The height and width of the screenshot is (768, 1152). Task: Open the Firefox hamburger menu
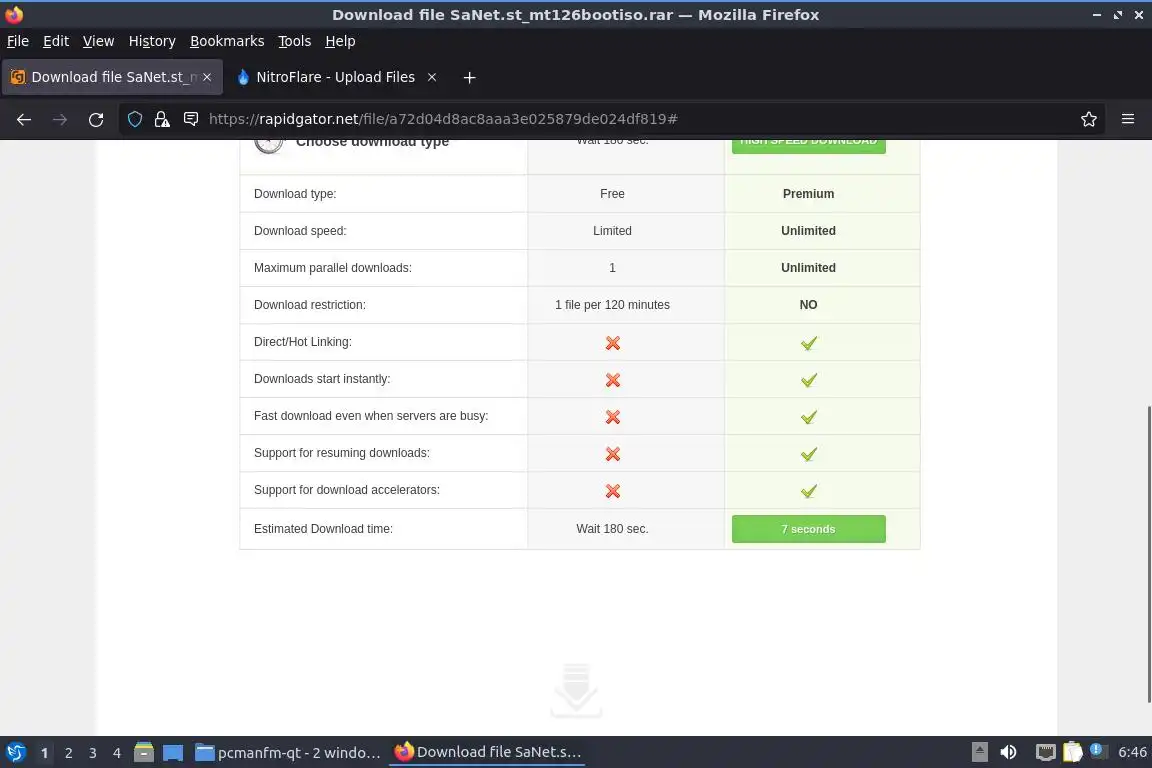coord(1128,119)
